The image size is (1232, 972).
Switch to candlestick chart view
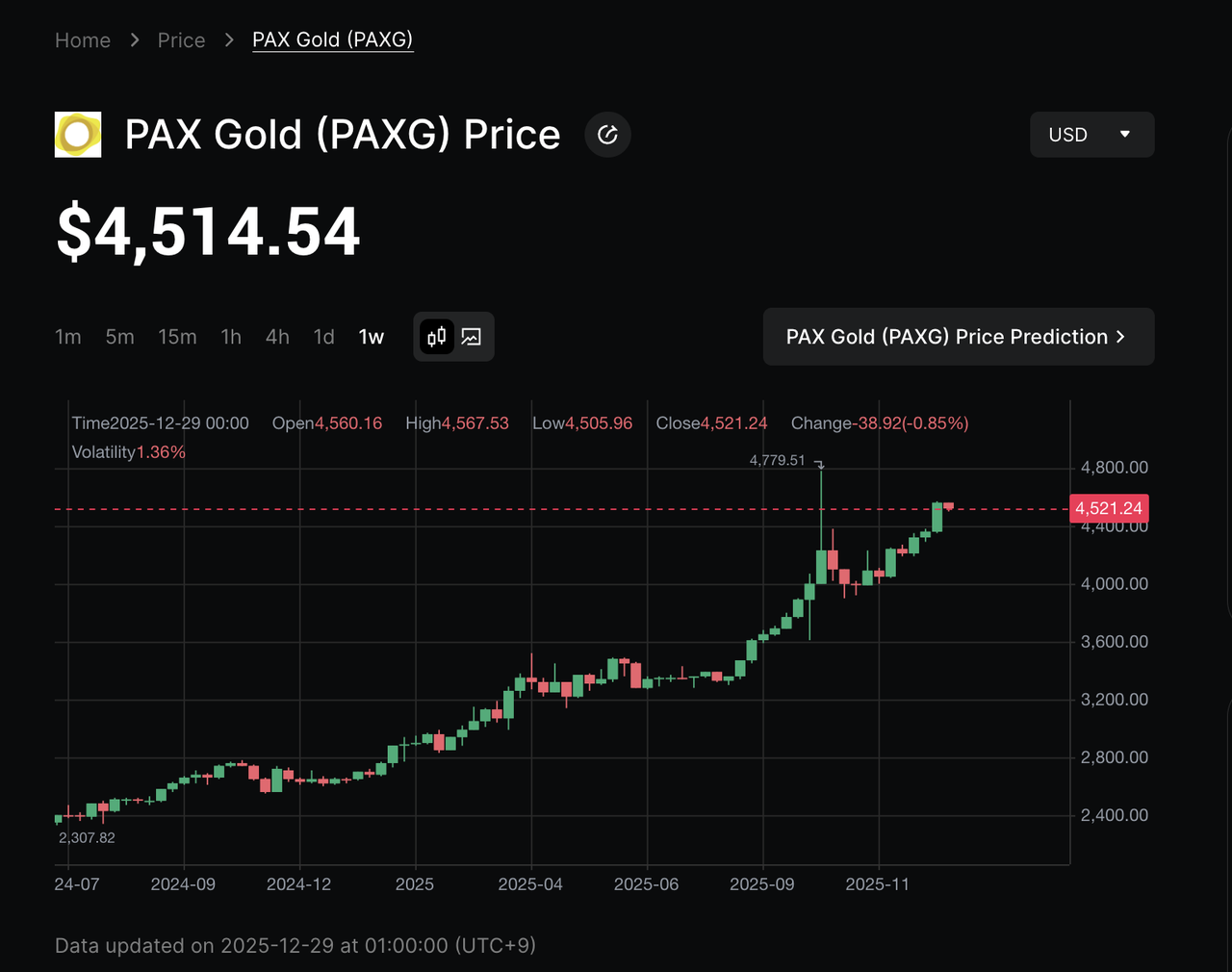437,337
